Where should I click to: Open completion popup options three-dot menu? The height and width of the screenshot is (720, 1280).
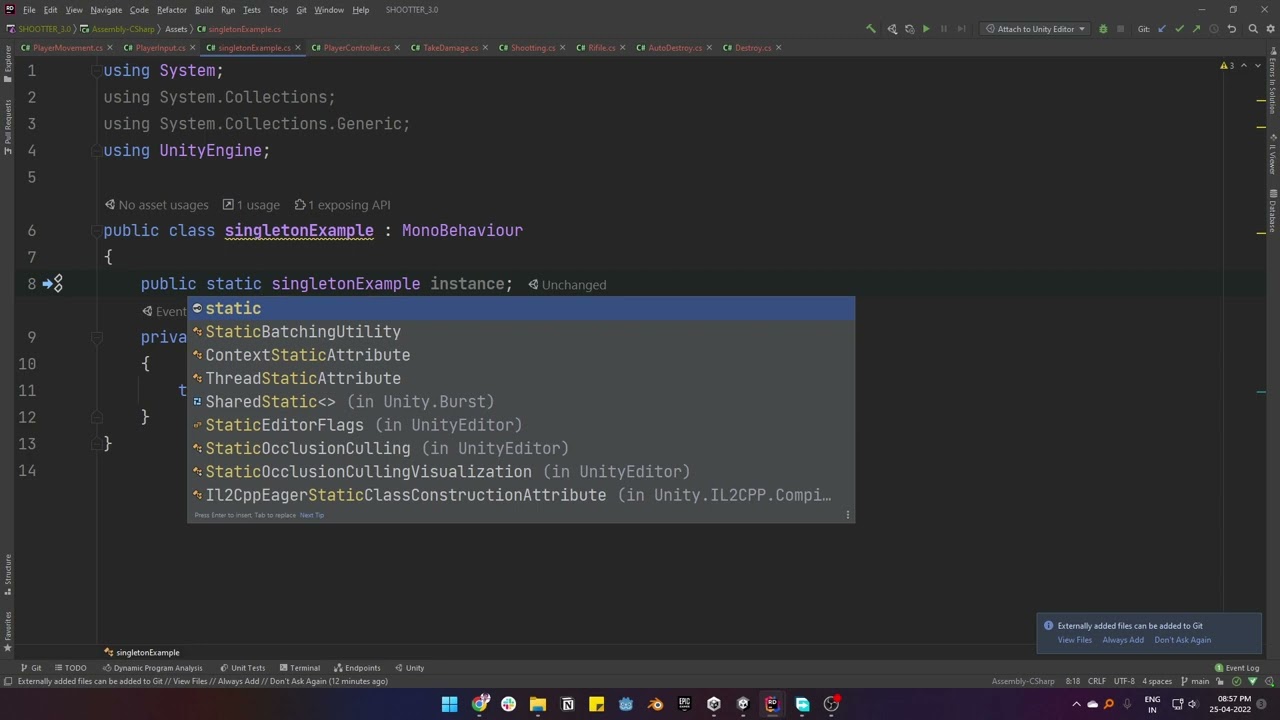point(848,515)
